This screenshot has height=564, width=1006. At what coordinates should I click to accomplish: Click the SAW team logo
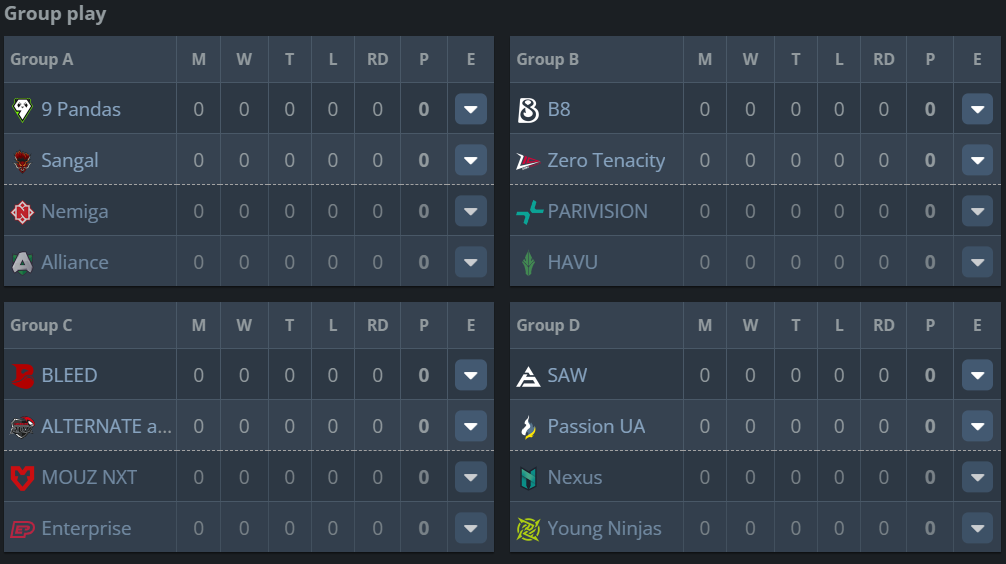[x=528, y=375]
